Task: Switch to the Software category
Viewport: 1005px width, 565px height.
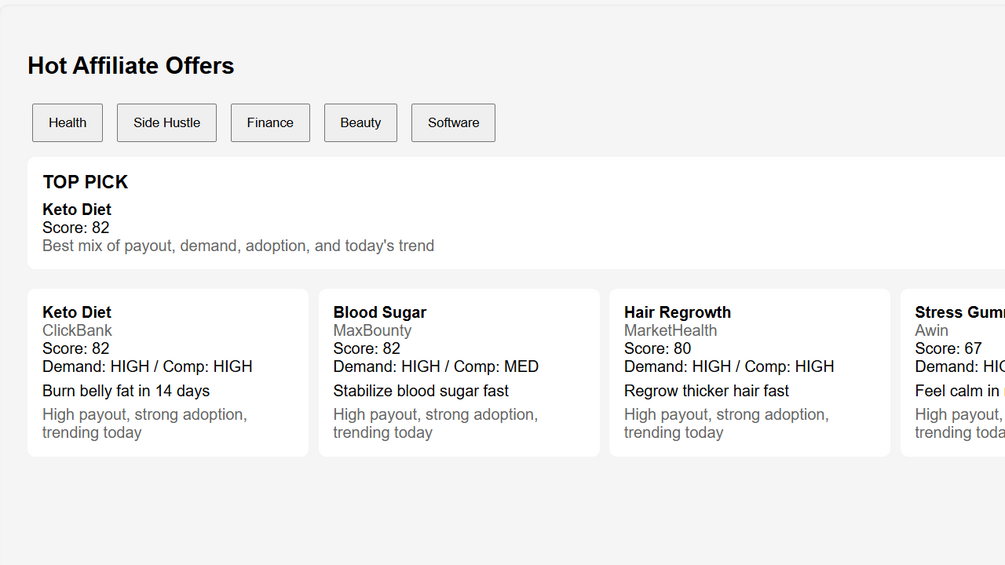Action: 453,123
